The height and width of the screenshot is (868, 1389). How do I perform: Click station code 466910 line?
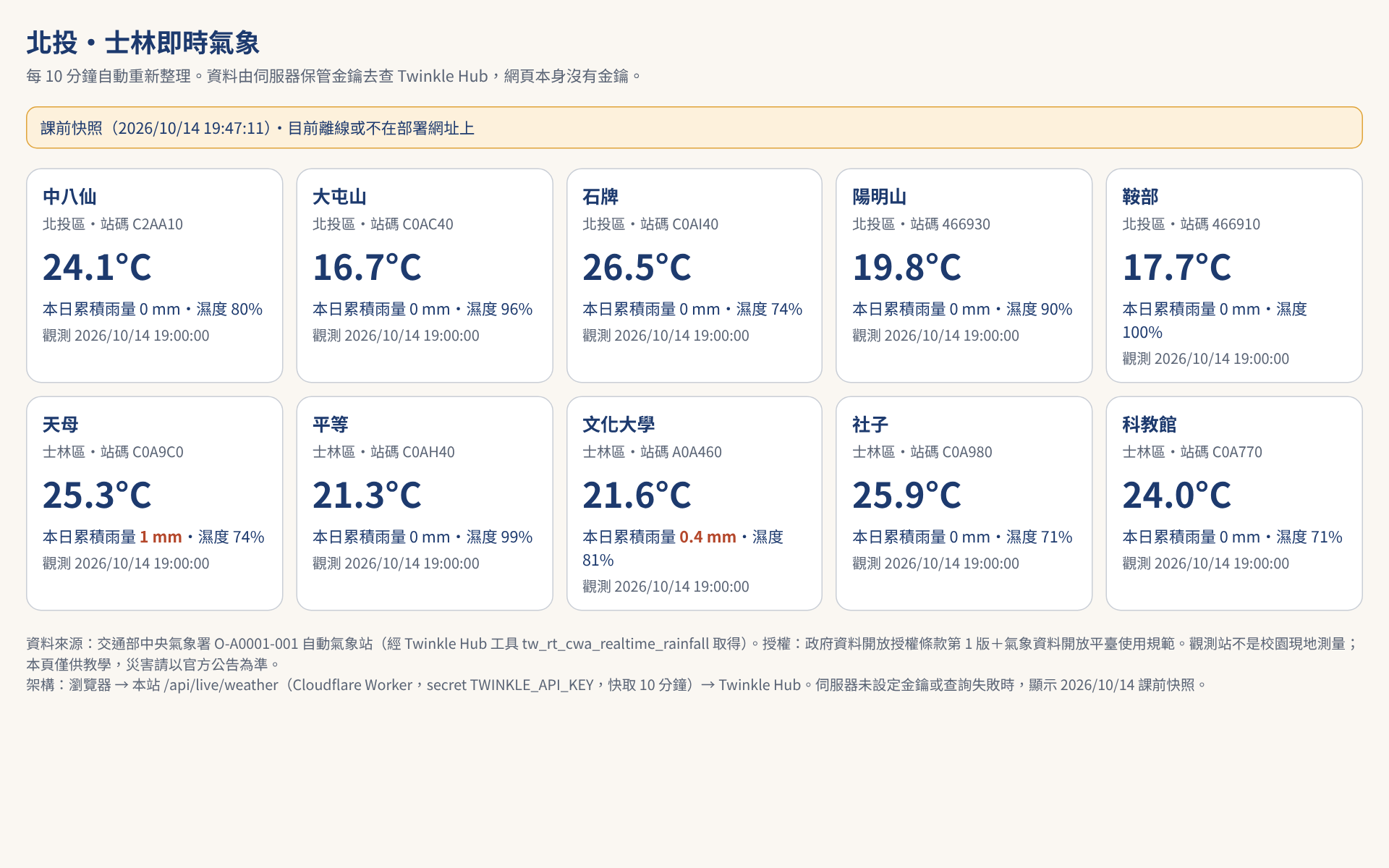pos(1191,224)
